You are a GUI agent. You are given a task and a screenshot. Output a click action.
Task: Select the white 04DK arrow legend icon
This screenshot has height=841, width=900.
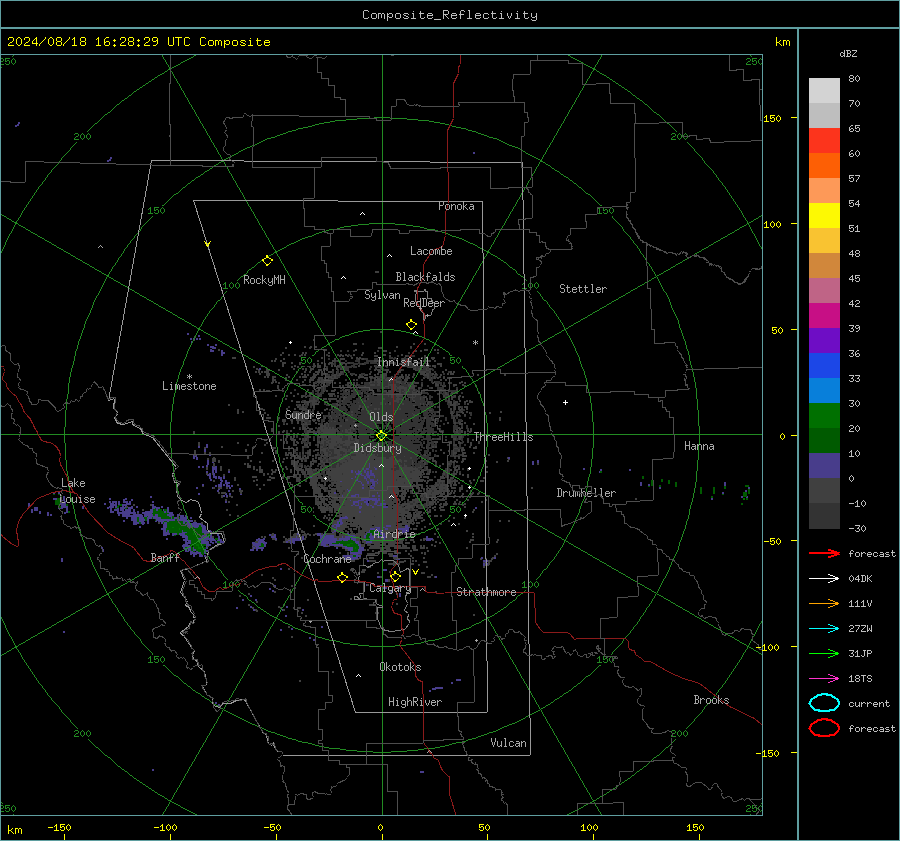(824, 578)
